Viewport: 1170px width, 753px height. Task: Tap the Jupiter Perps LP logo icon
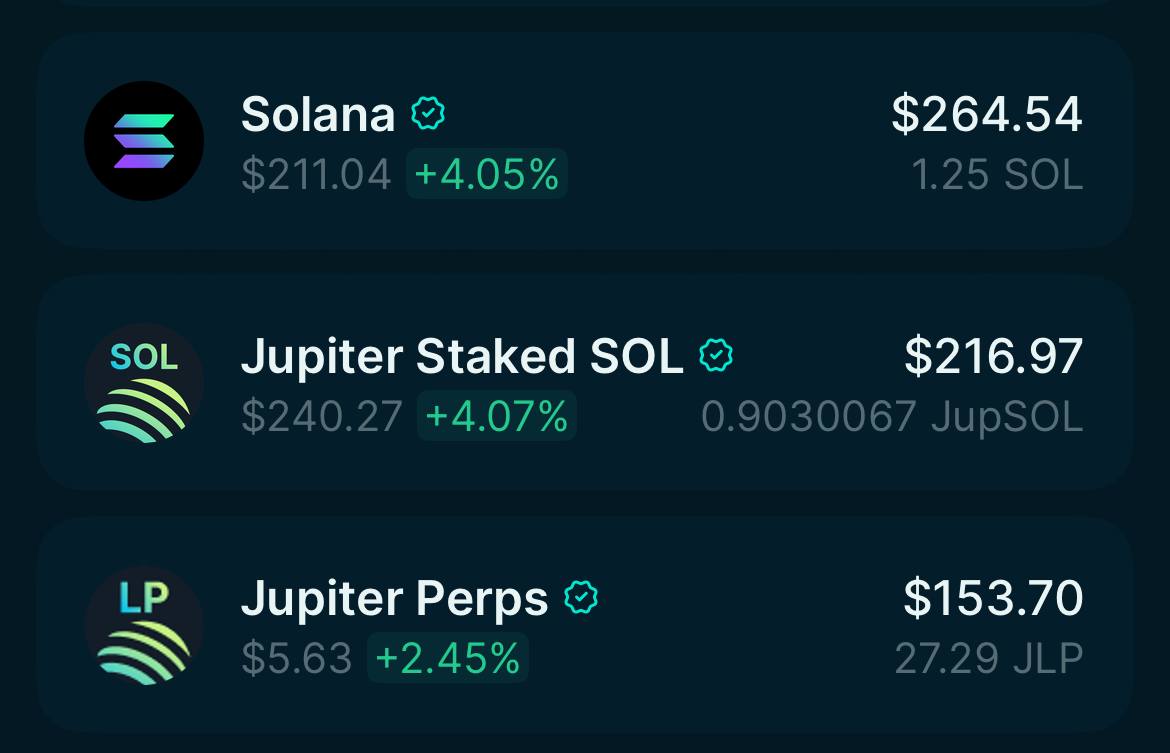click(x=144, y=625)
